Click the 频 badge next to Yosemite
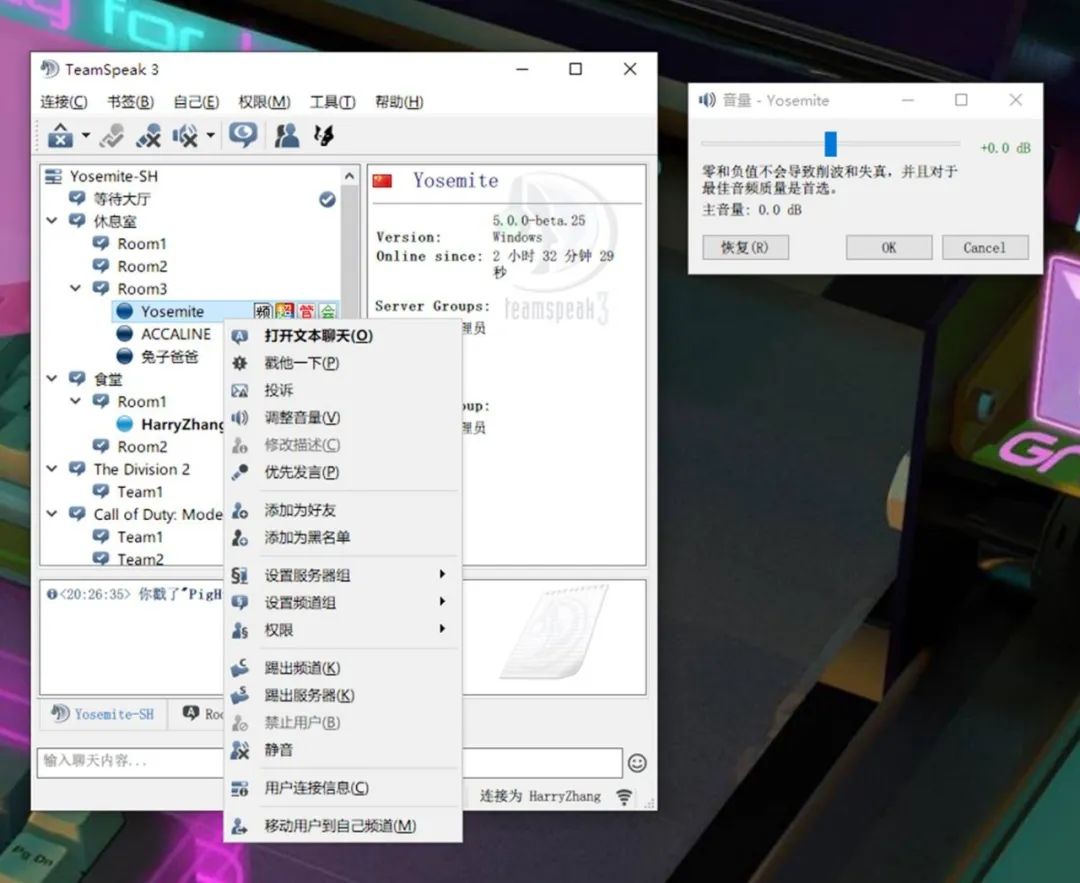 pos(262,311)
